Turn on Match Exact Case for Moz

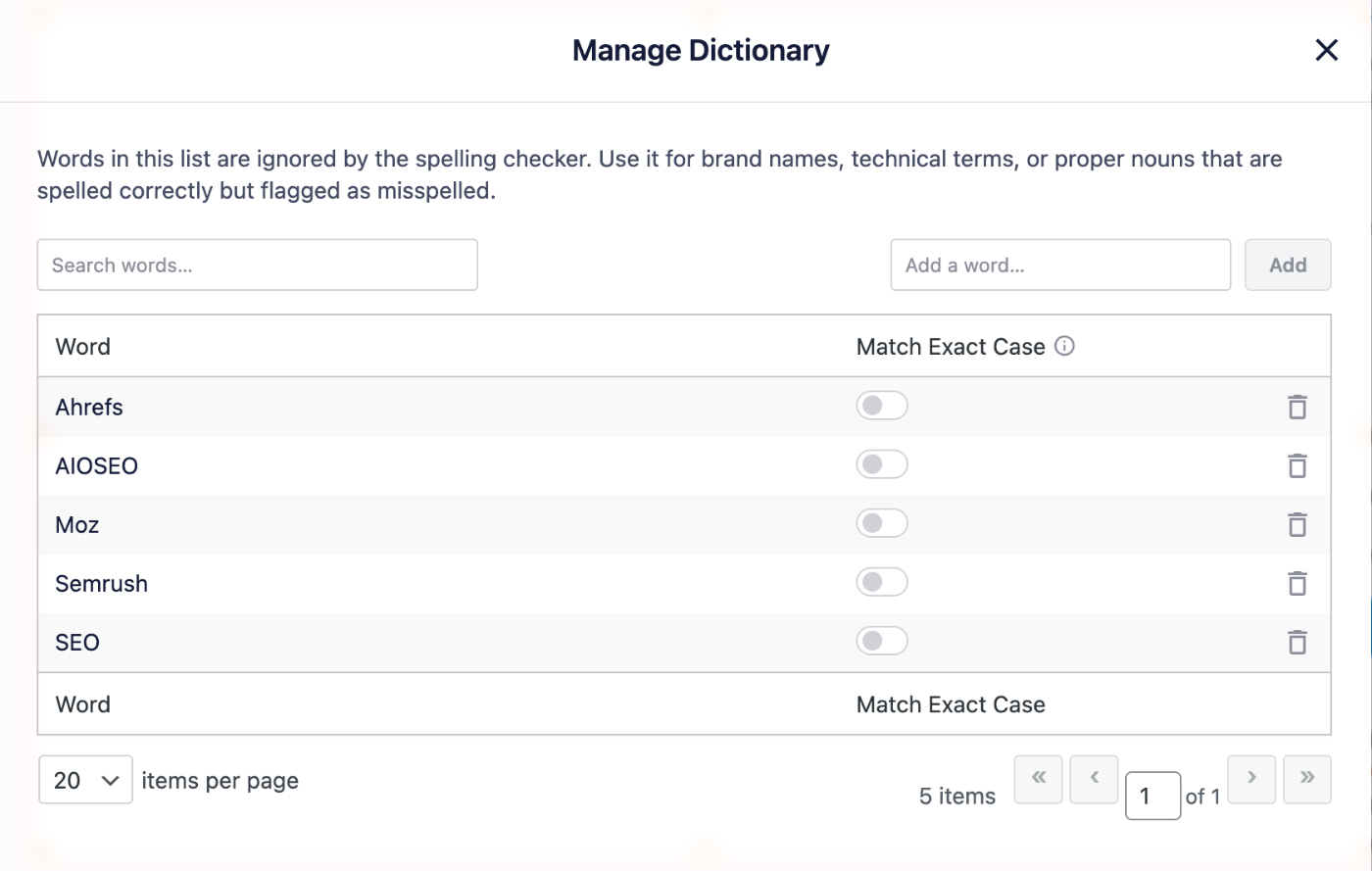tap(882, 523)
